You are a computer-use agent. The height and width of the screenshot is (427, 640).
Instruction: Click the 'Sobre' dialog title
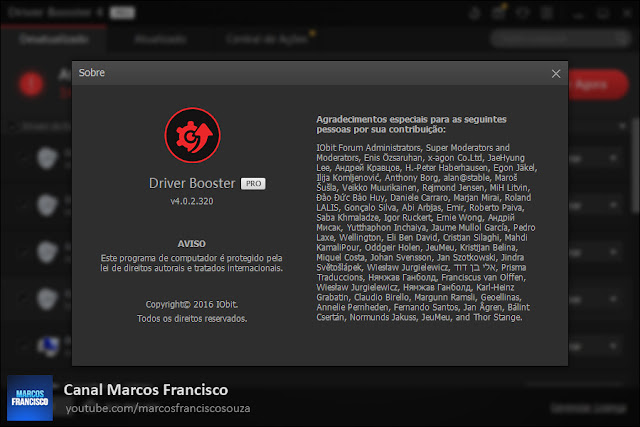(92, 73)
